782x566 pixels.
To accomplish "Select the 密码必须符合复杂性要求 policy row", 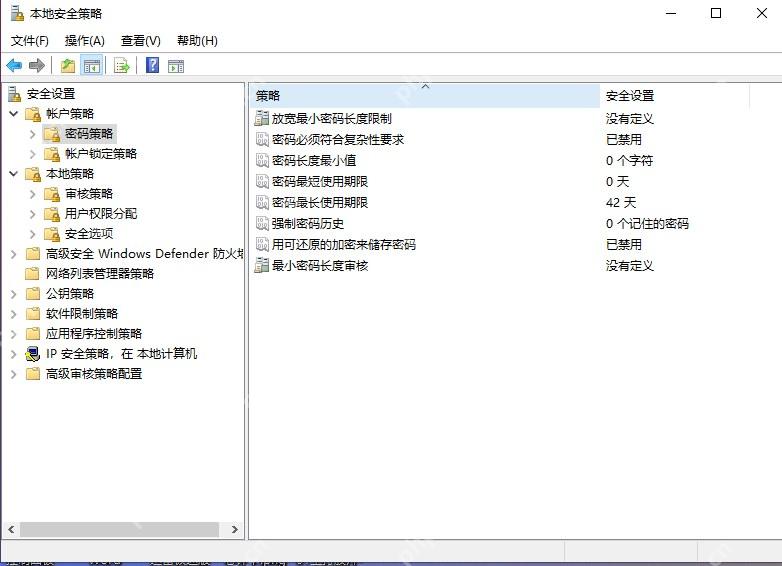I will click(x=499, y=139).
